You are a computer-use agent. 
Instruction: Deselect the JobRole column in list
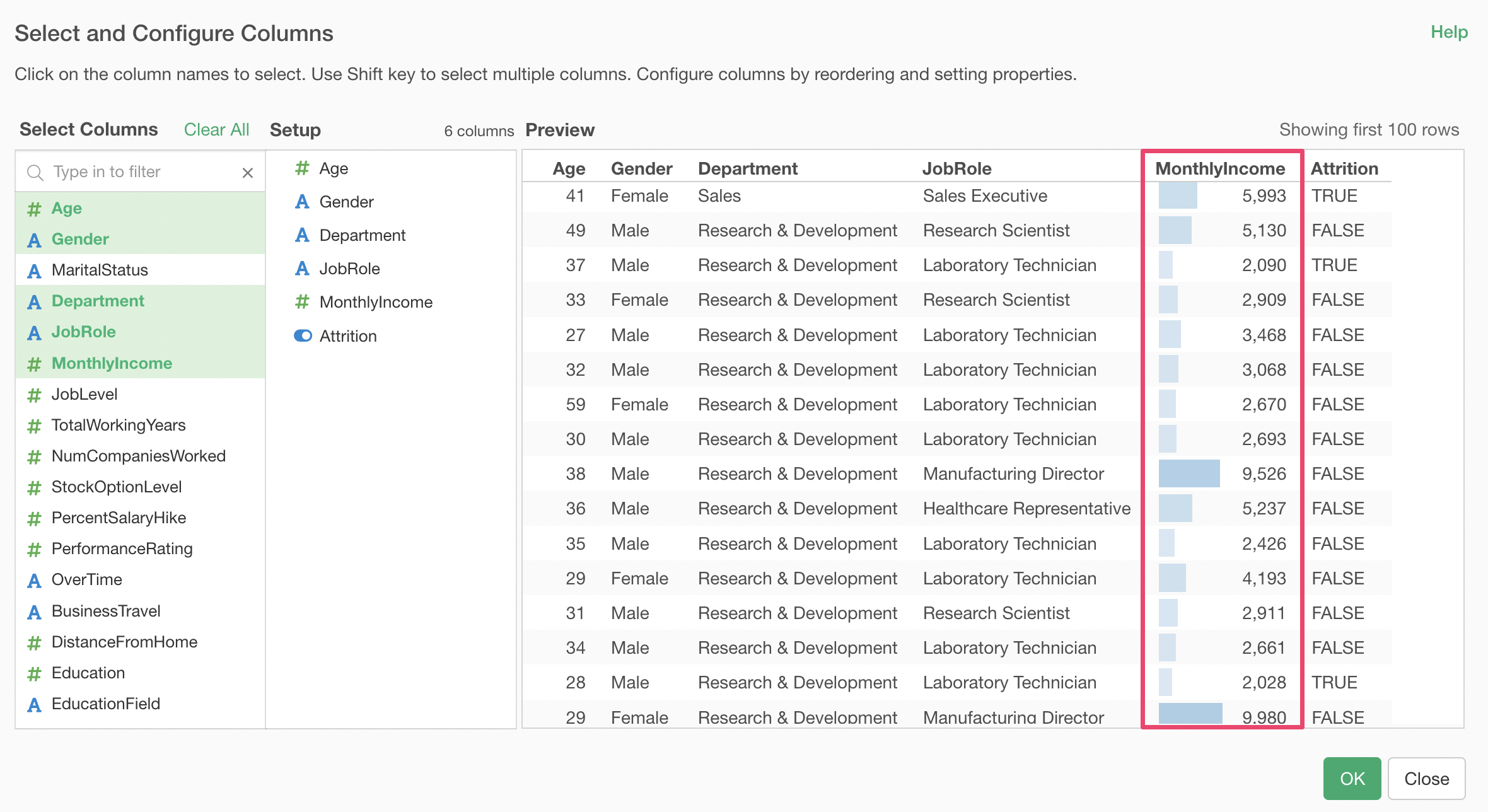84,332
